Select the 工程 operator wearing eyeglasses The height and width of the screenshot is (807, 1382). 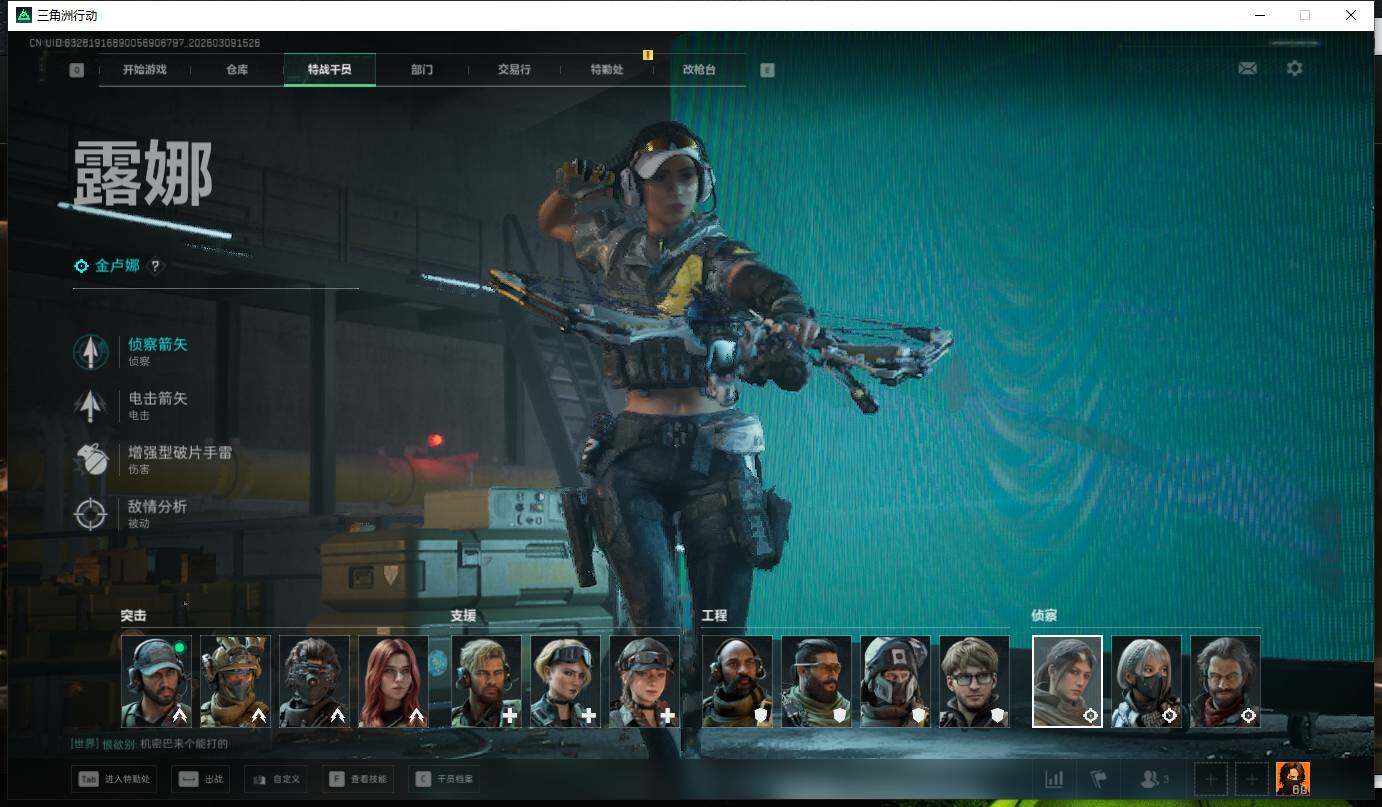tap(974, 681)
